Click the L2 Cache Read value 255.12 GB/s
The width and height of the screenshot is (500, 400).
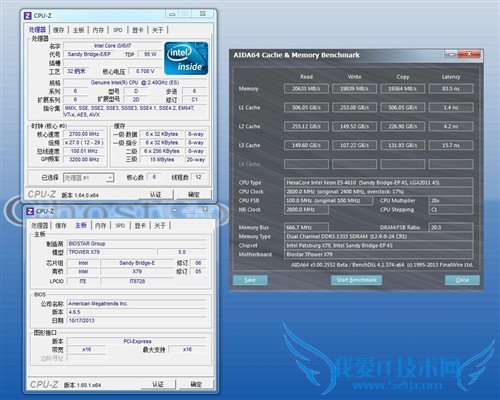coord(306,126)
